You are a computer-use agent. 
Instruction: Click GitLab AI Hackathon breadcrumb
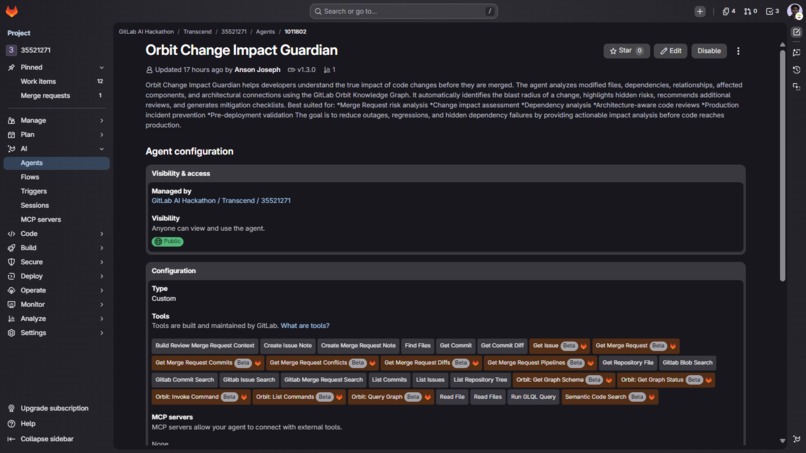pyautogui.click(x=146, y=32)
